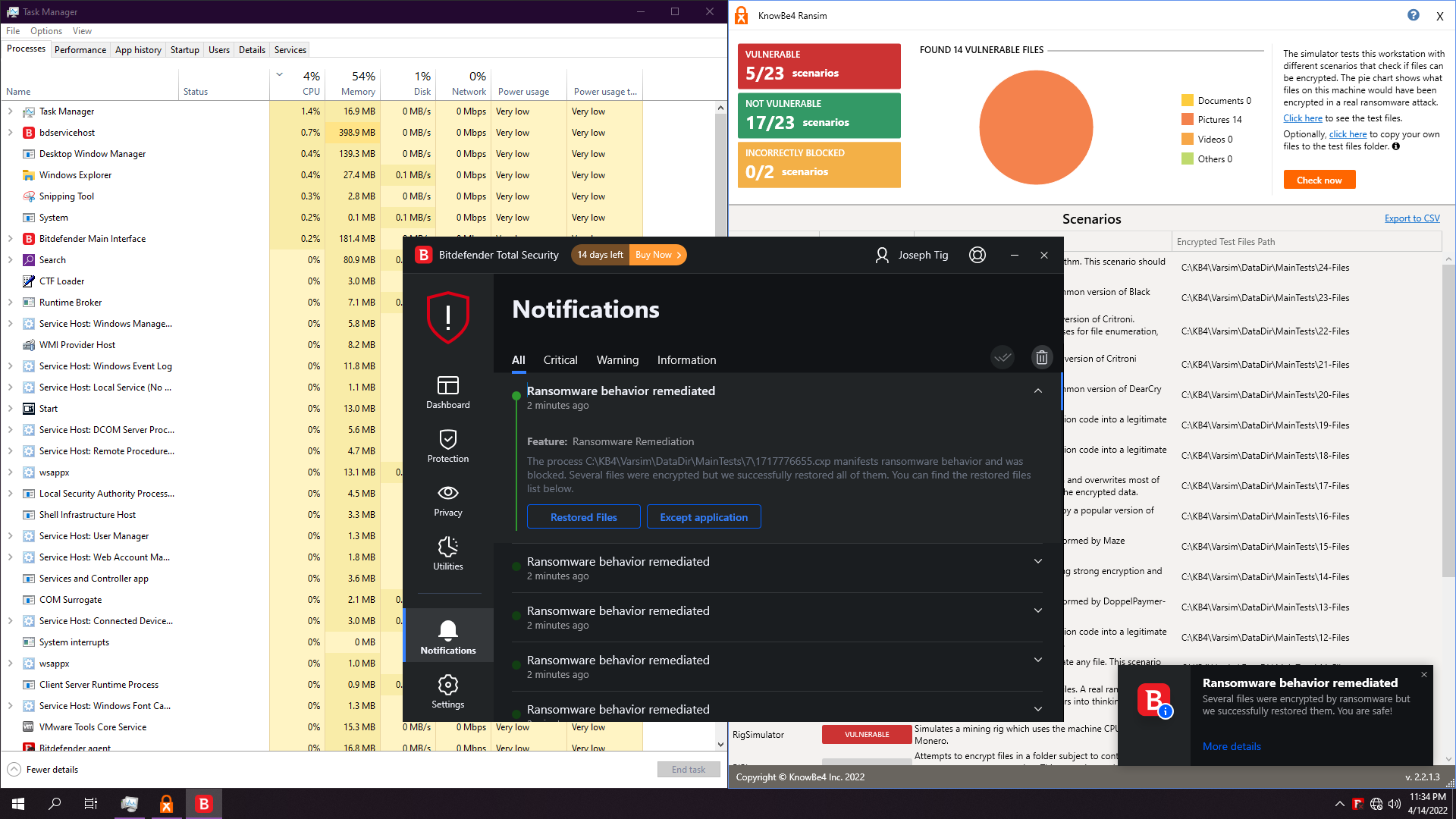Mark all notifications as read icon

click(1003, 357)
